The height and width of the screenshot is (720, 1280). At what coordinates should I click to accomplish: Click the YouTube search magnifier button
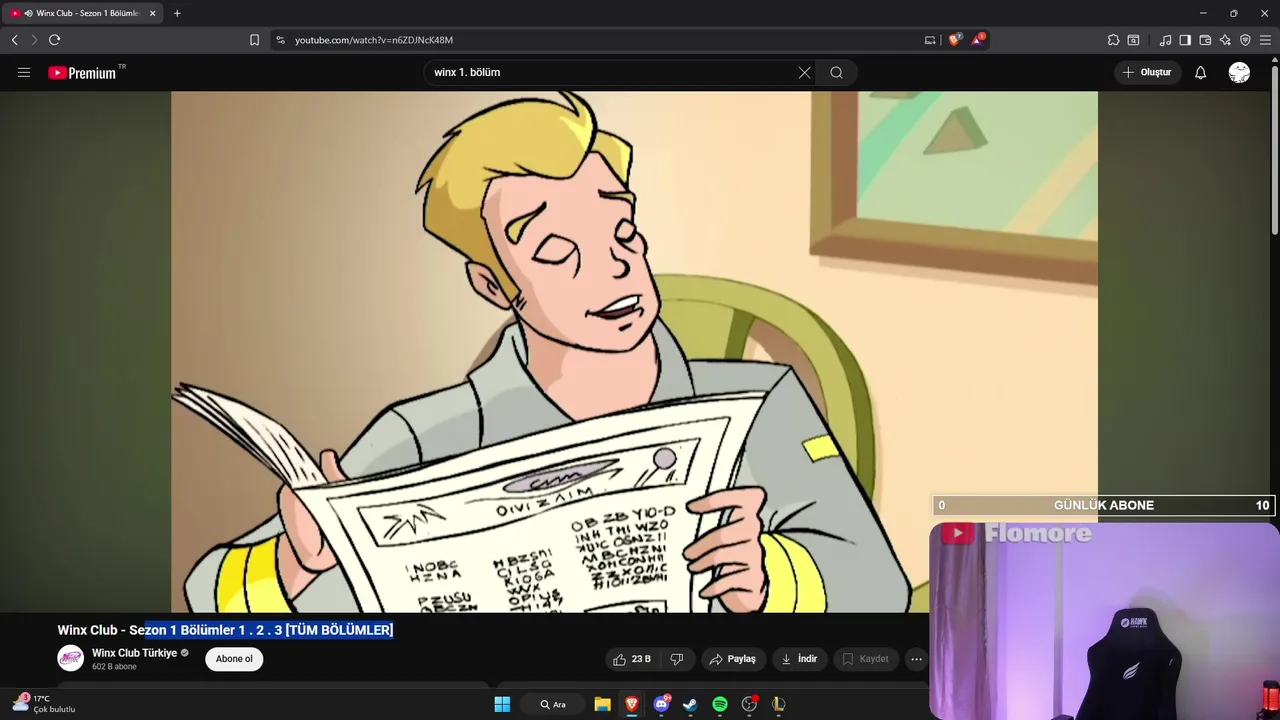[836, 72]
